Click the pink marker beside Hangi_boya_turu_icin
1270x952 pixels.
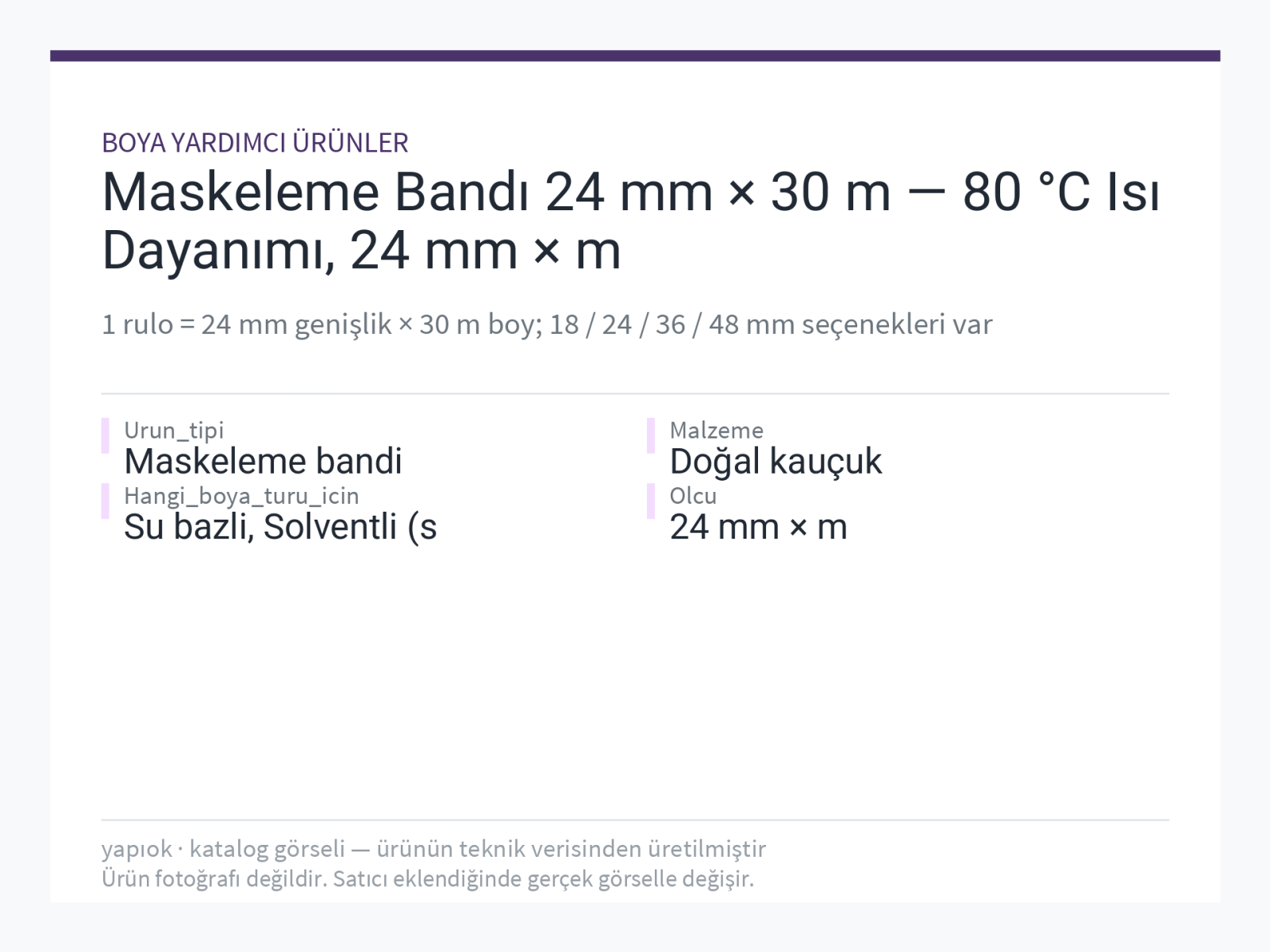(x=105, y=501)
